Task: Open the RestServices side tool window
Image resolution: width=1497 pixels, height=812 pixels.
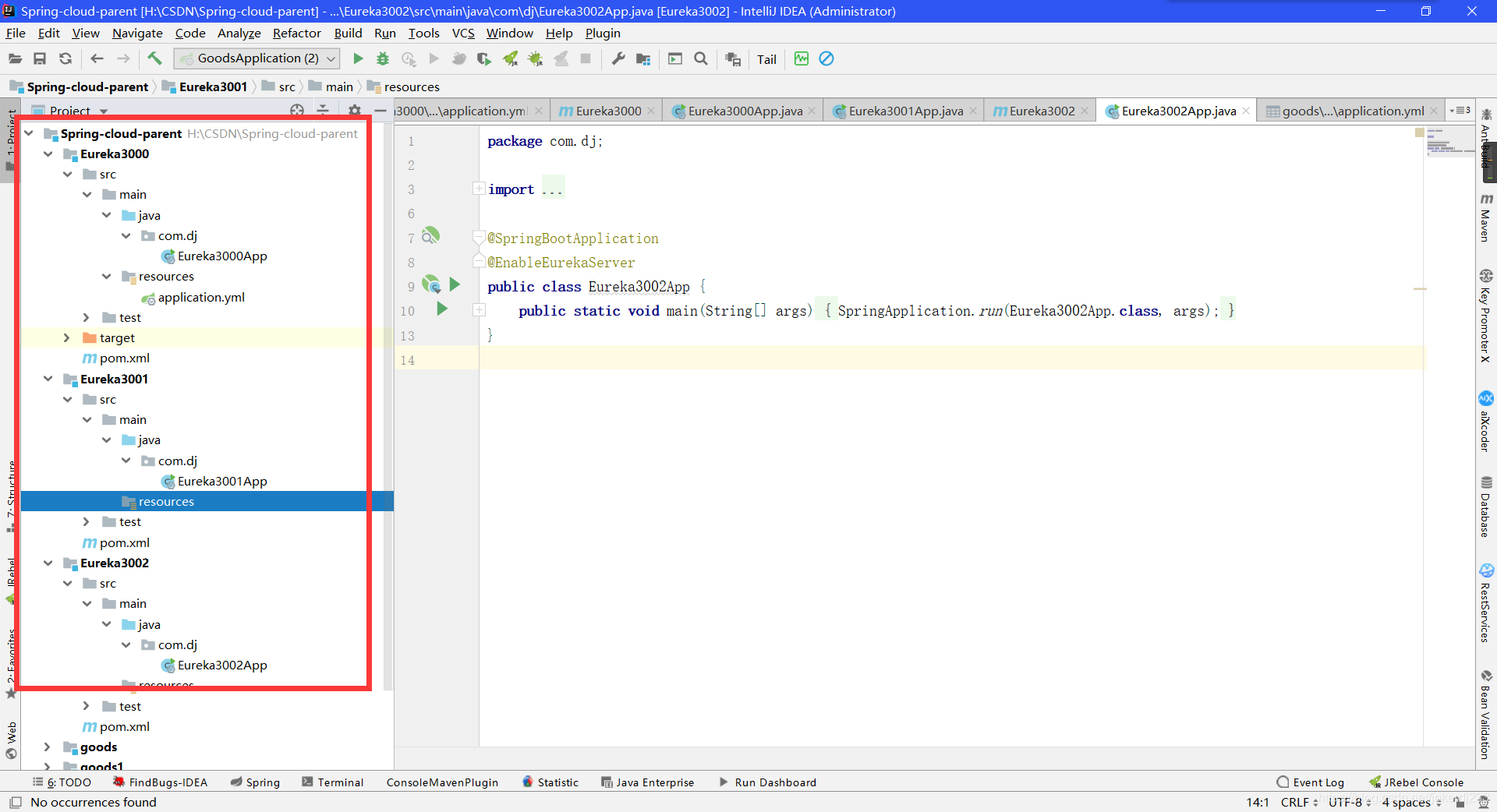Action: click(x=1486, y=603)
